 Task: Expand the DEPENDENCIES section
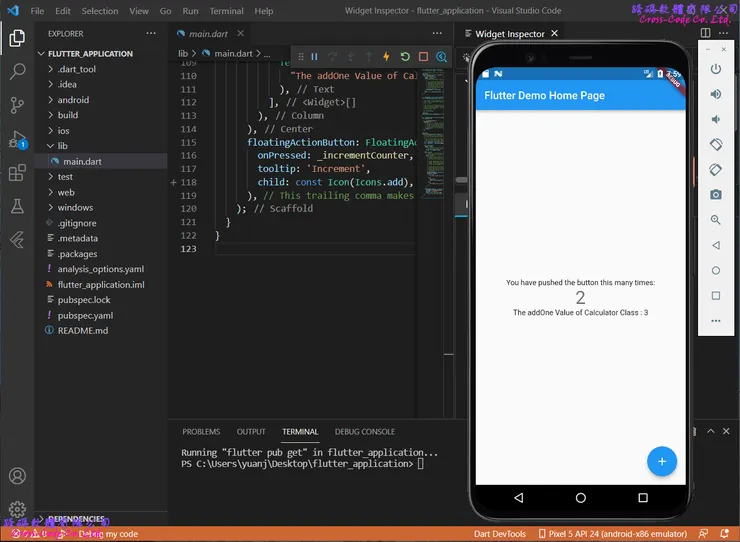[75, 519]
